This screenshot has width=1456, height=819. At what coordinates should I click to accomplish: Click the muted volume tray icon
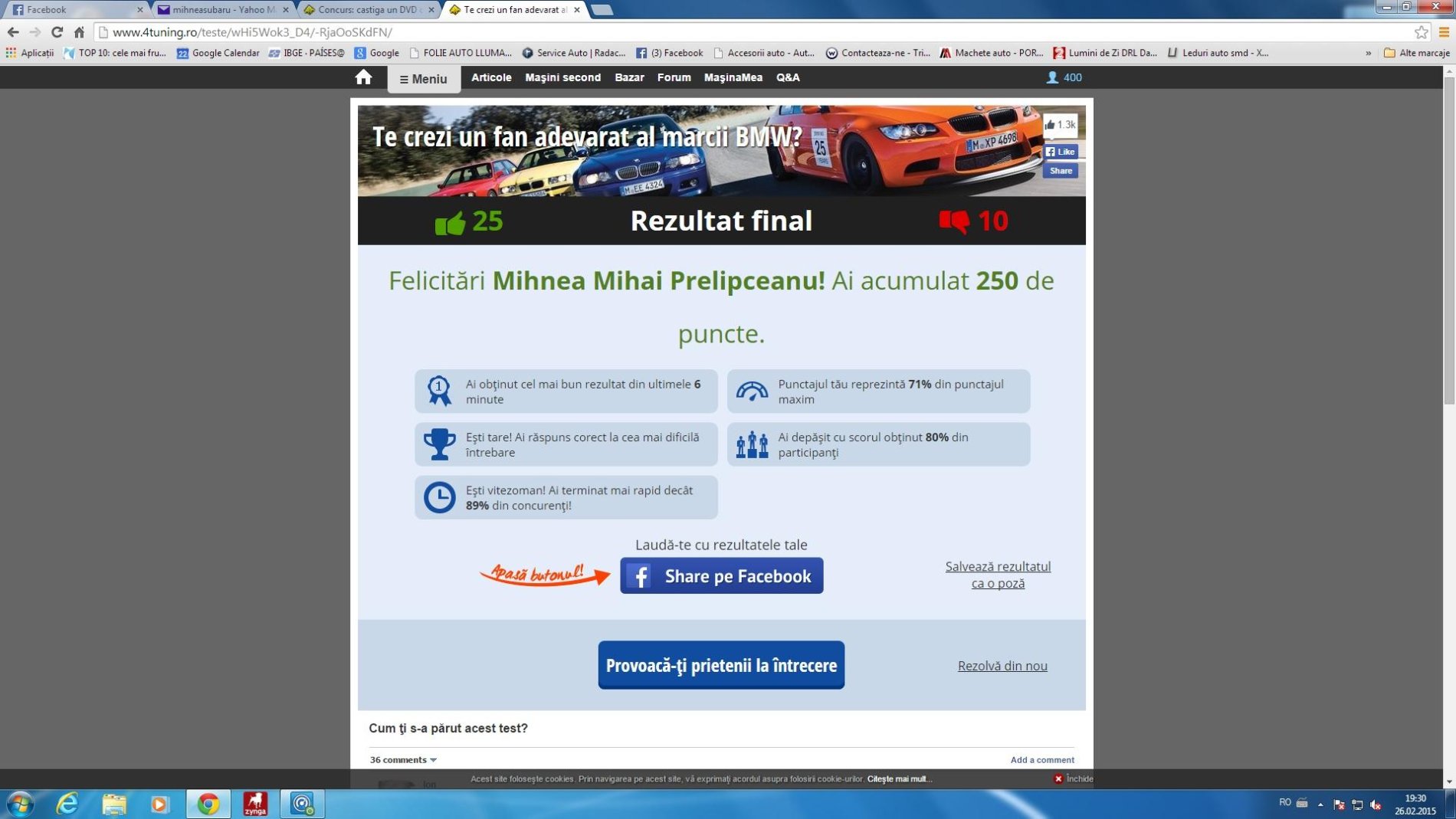click(x=1376, y=804)
